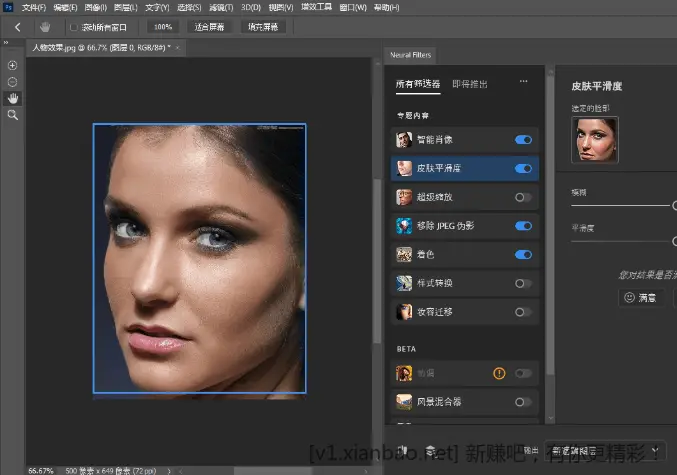Turn off the 智能肖像 toggle
Viewport: 677px width, 475px height.
tap(523, 140)
